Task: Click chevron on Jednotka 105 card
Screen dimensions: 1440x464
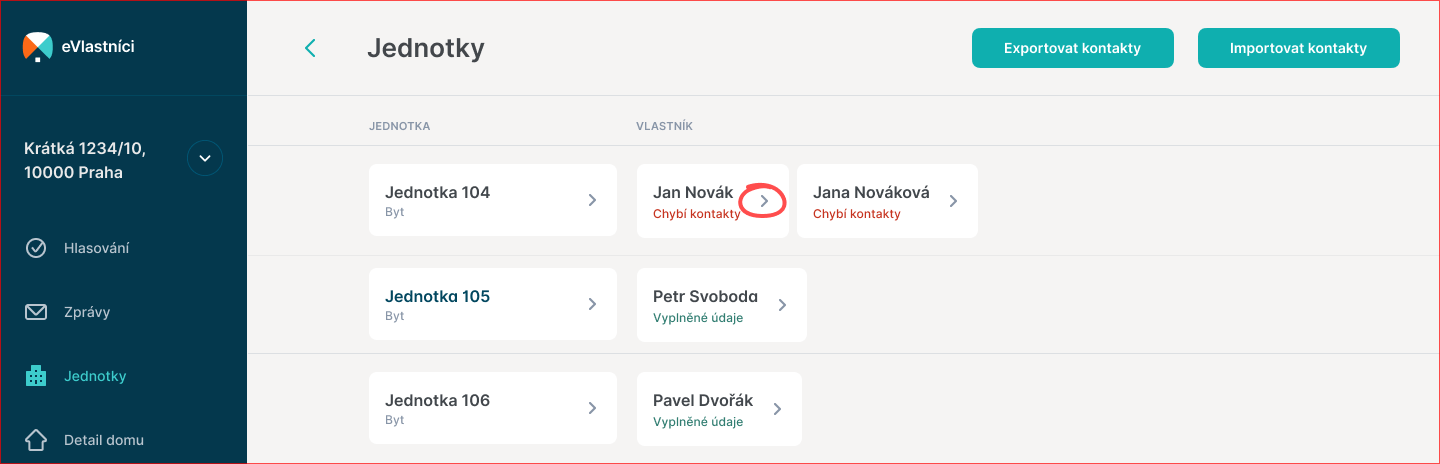Action: pos(592,304)
